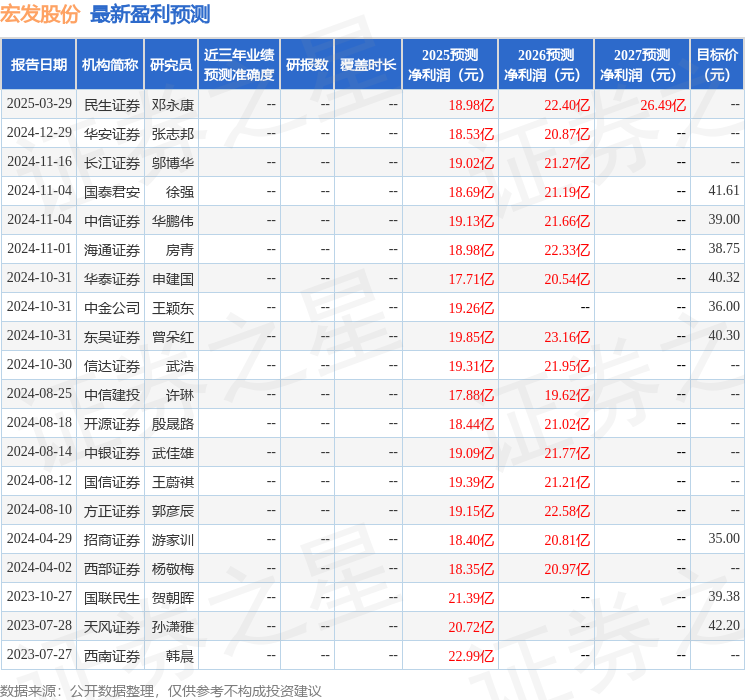The height and width of the screenshot is (700, 745).
Task: Click the 26.49亿 2027 forecast value
Action: pos(663,105)
